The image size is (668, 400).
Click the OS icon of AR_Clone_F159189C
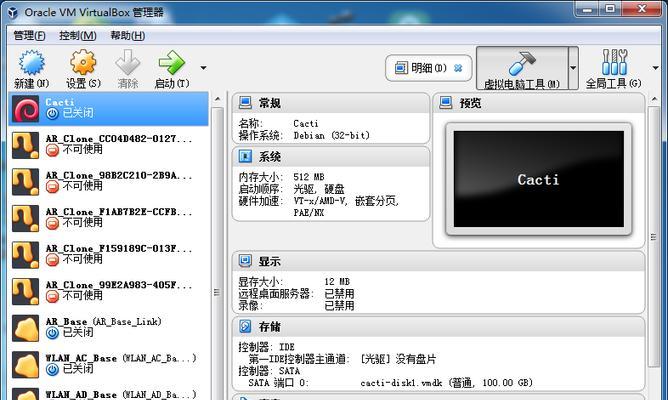[x=26, y=255]
